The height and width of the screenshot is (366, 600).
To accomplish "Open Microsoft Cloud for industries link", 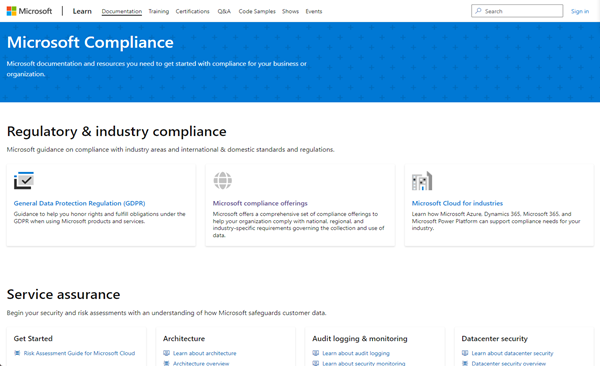I will 457,203.
